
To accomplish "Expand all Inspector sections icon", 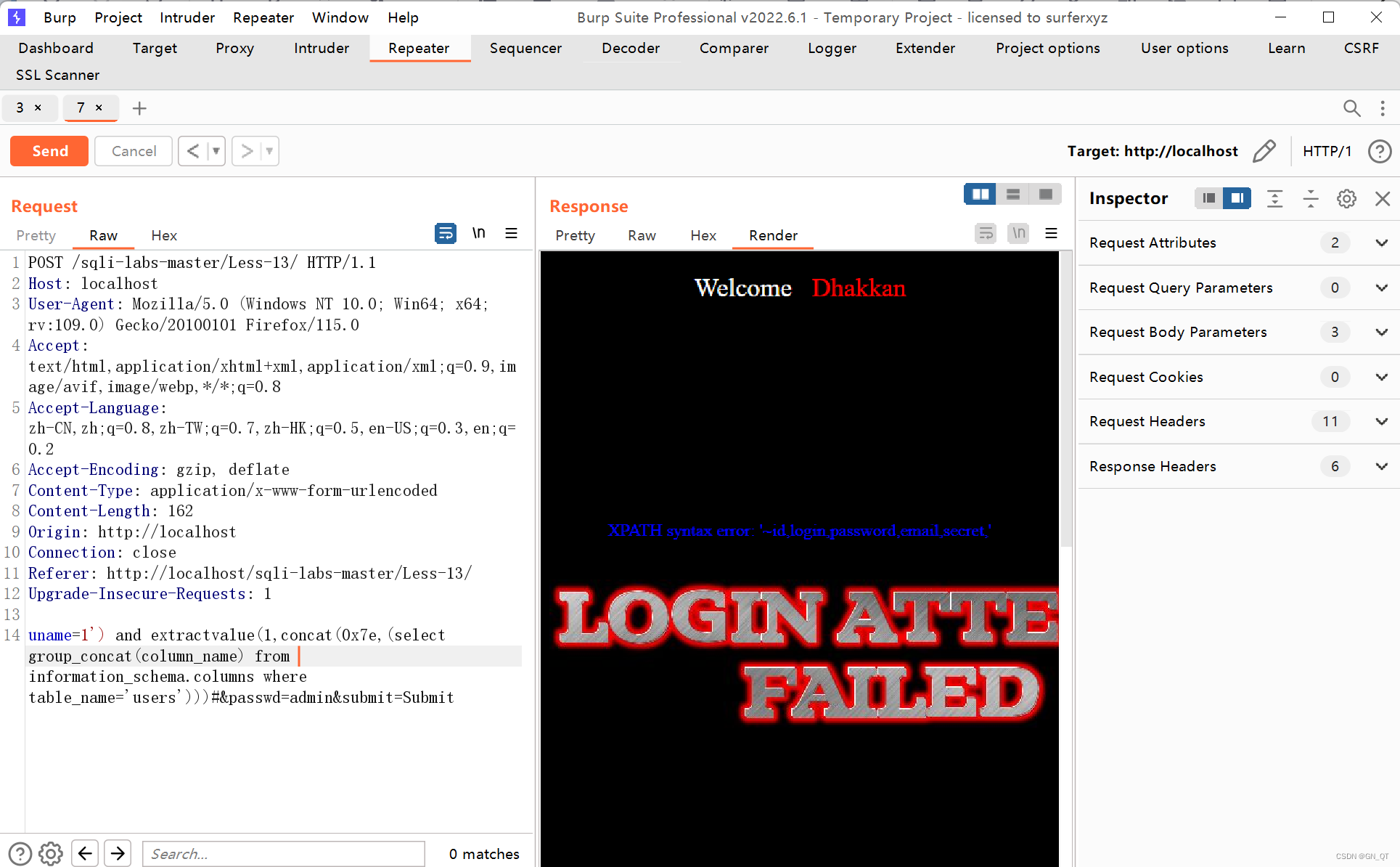I will [x=1275, y=198].
